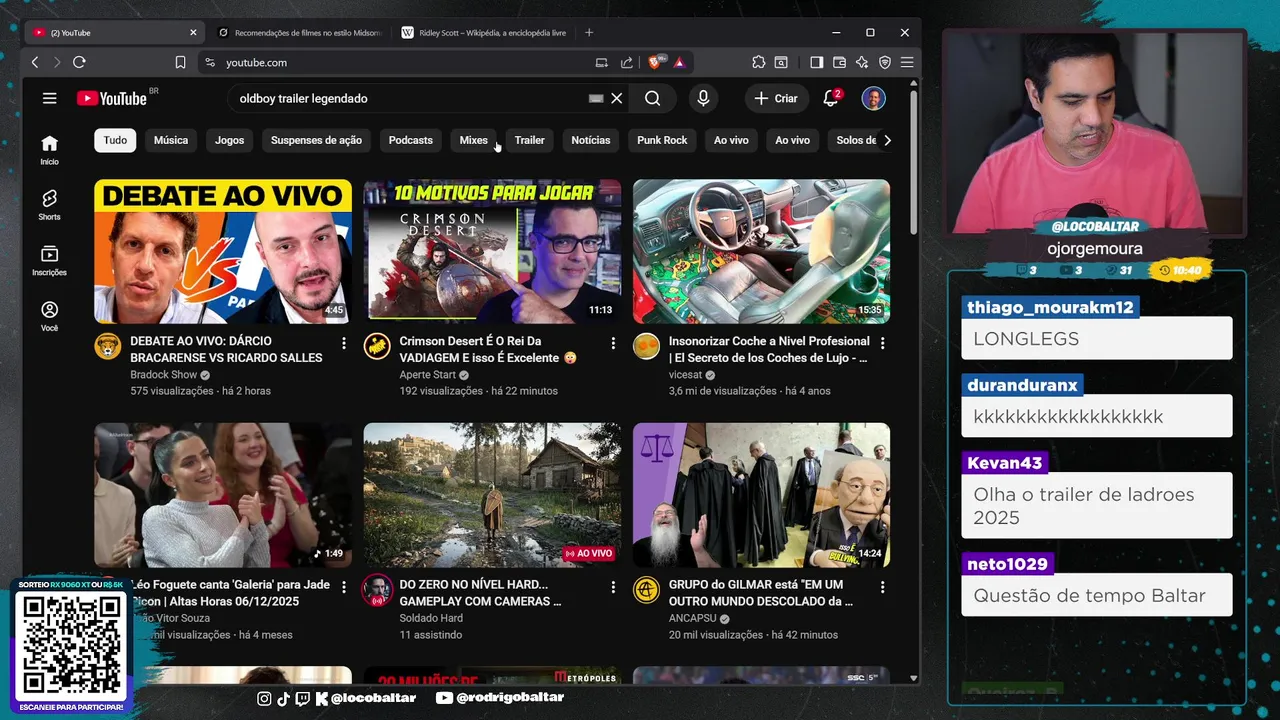1280x720 pixels.
Task: Open options for the Insonorizar Coche video
Action: click(x=882, y=343)
